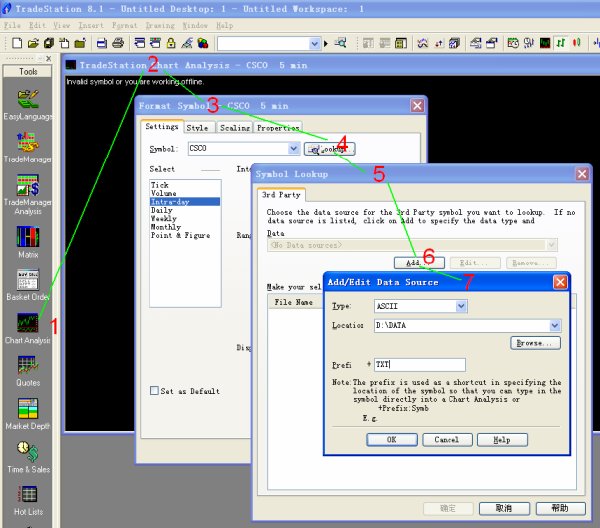Open the Format menu

(x=124, y=26)
